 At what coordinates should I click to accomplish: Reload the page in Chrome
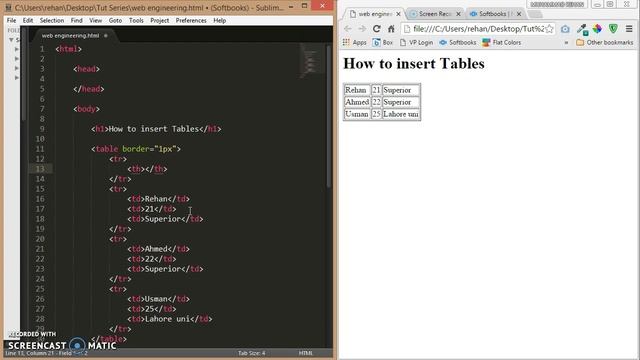click(376, 29)
